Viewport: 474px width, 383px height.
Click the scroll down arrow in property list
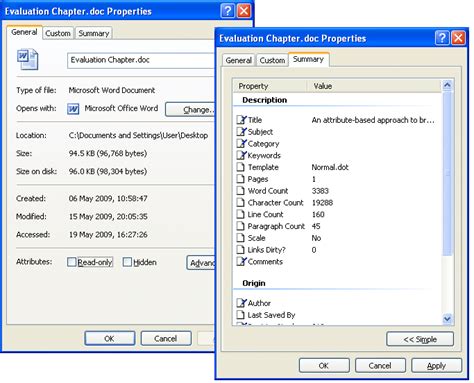tap(447, 319)
